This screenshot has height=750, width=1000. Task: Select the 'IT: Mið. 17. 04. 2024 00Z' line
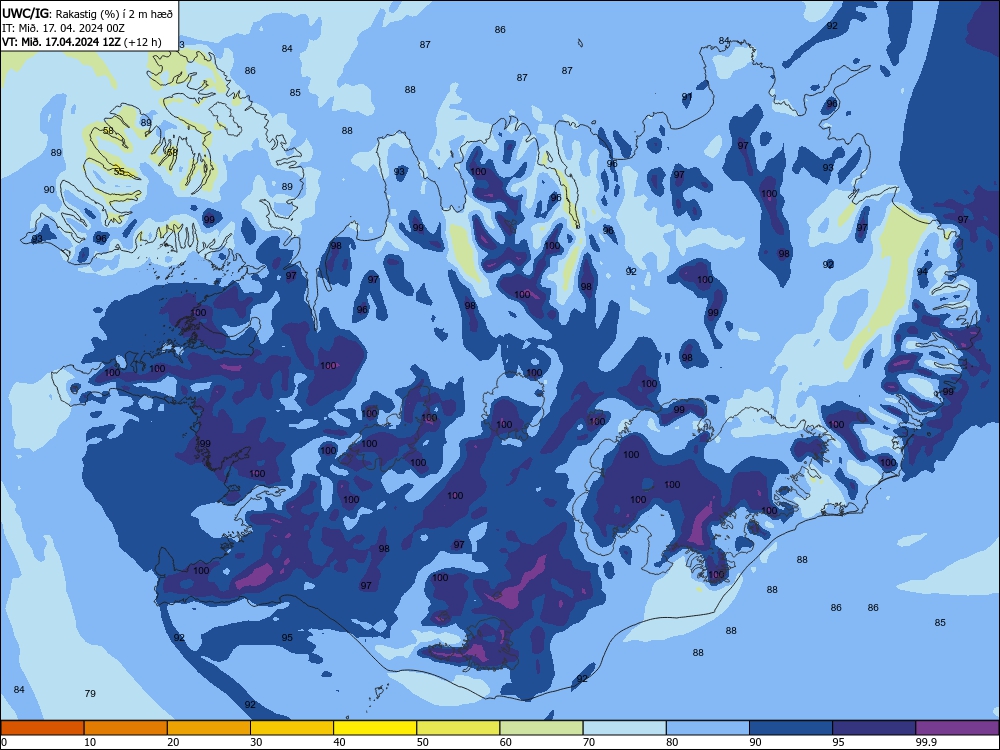coord(64,28)
